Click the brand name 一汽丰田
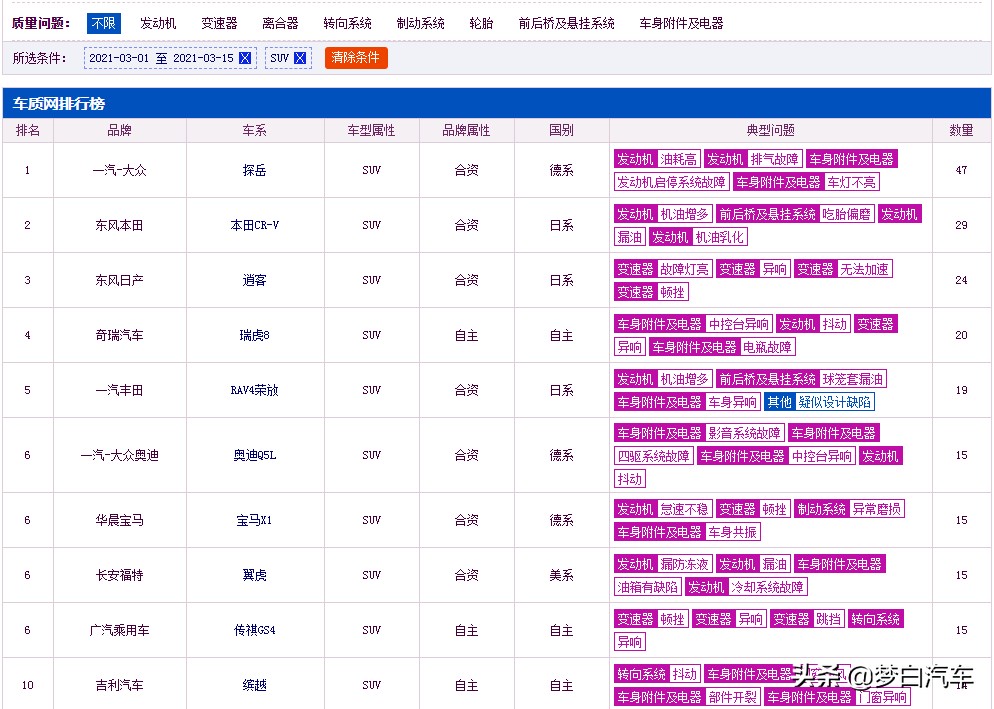Image resolution: width=994 pixels, height=709 pixels. click(x=119, y=390)
